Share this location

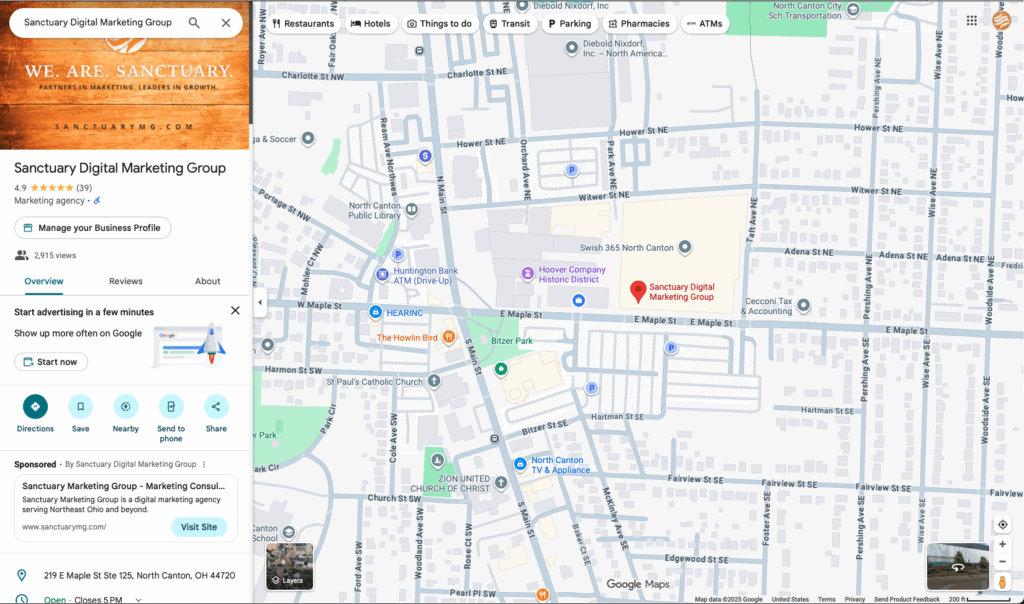point(216,407)
